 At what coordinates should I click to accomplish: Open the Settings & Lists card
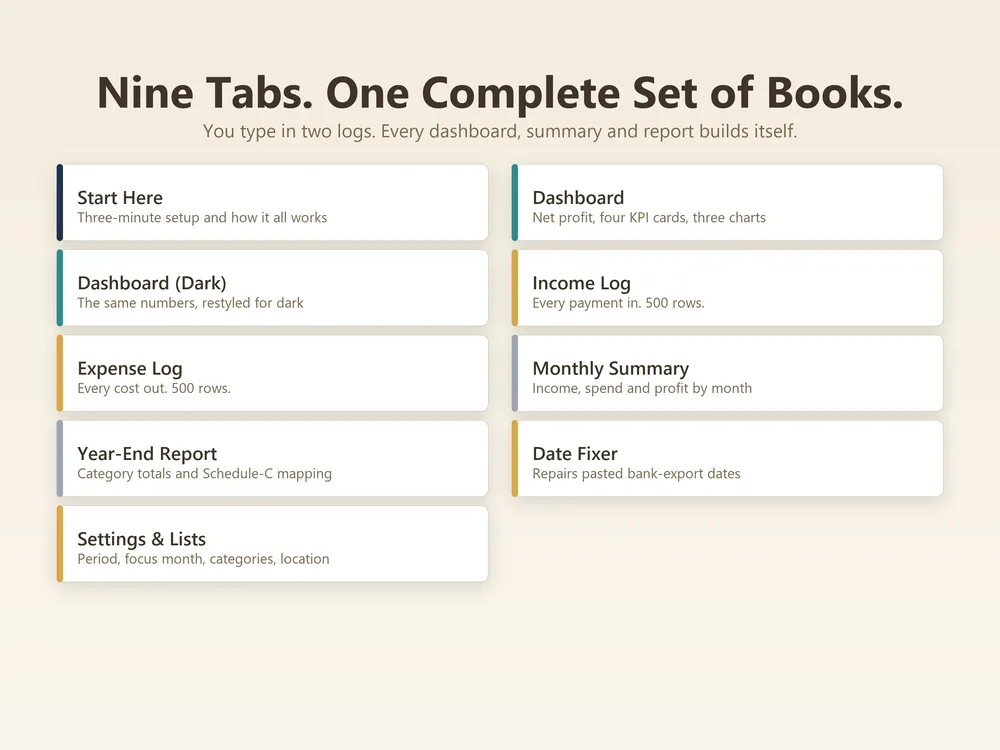point(272,544)
